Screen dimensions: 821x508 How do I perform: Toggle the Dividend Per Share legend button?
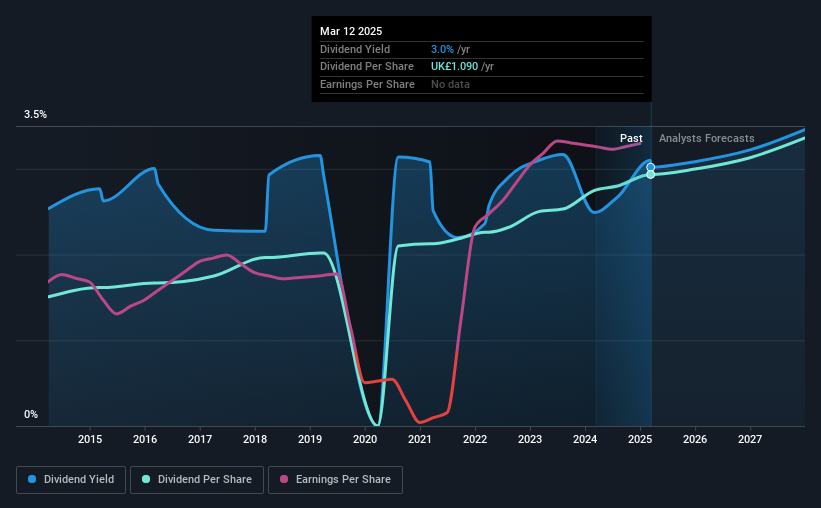click(197, 480)
